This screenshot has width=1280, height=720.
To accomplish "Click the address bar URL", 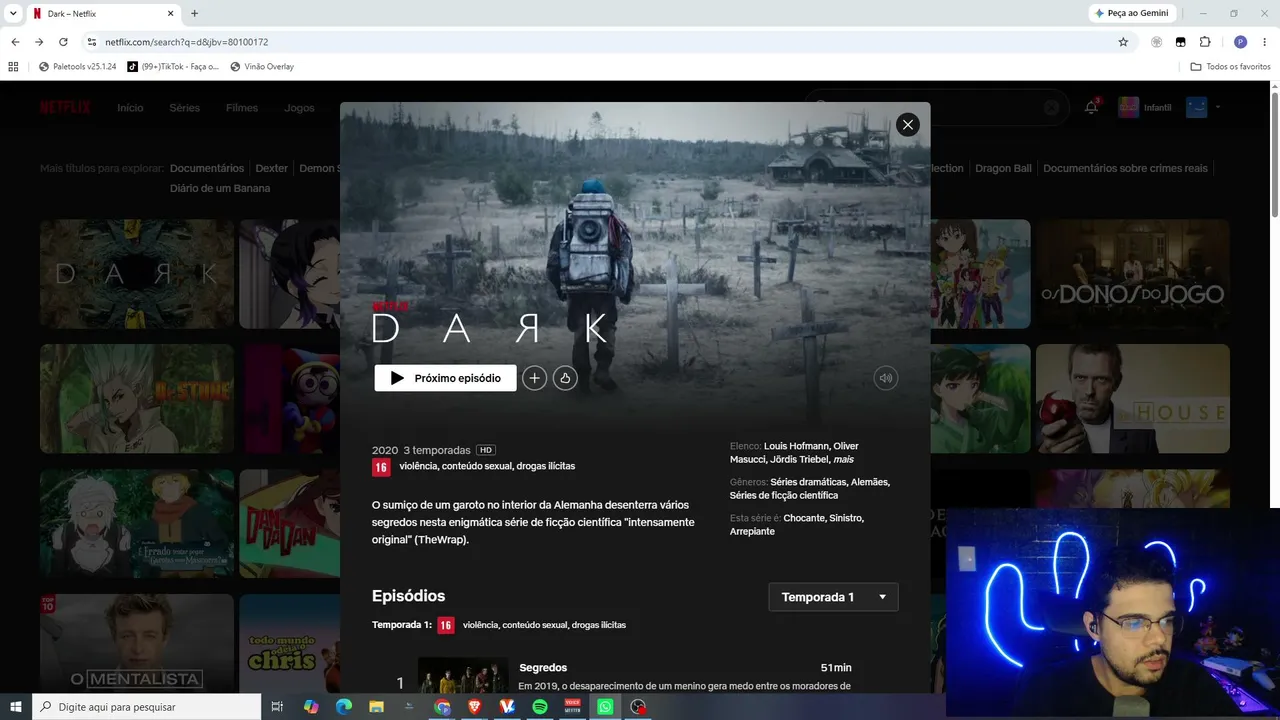I will pyautogui.click(x=187, y=42).
